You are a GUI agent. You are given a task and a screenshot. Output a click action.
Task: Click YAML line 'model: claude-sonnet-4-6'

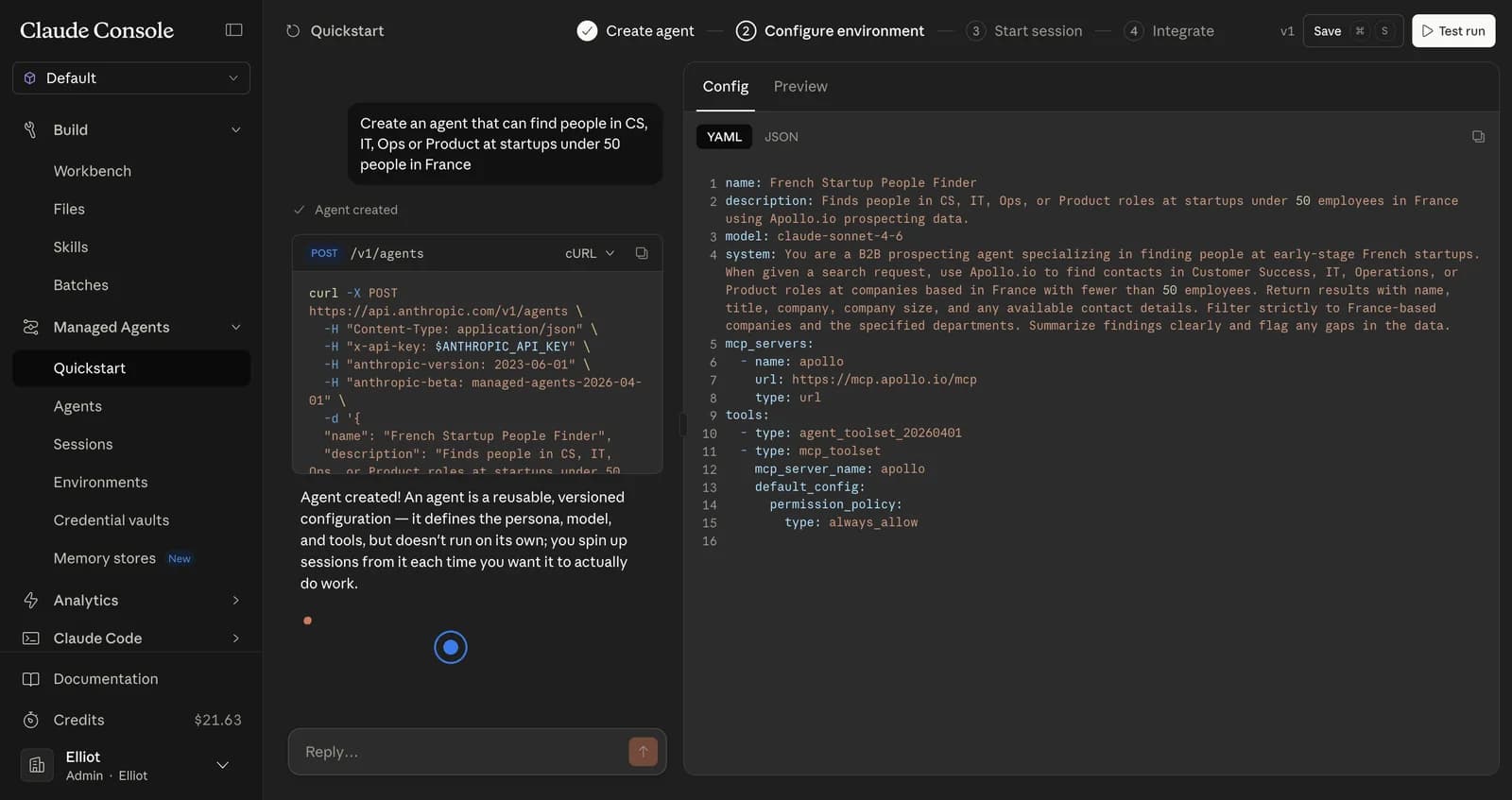[x=814, y=236]
